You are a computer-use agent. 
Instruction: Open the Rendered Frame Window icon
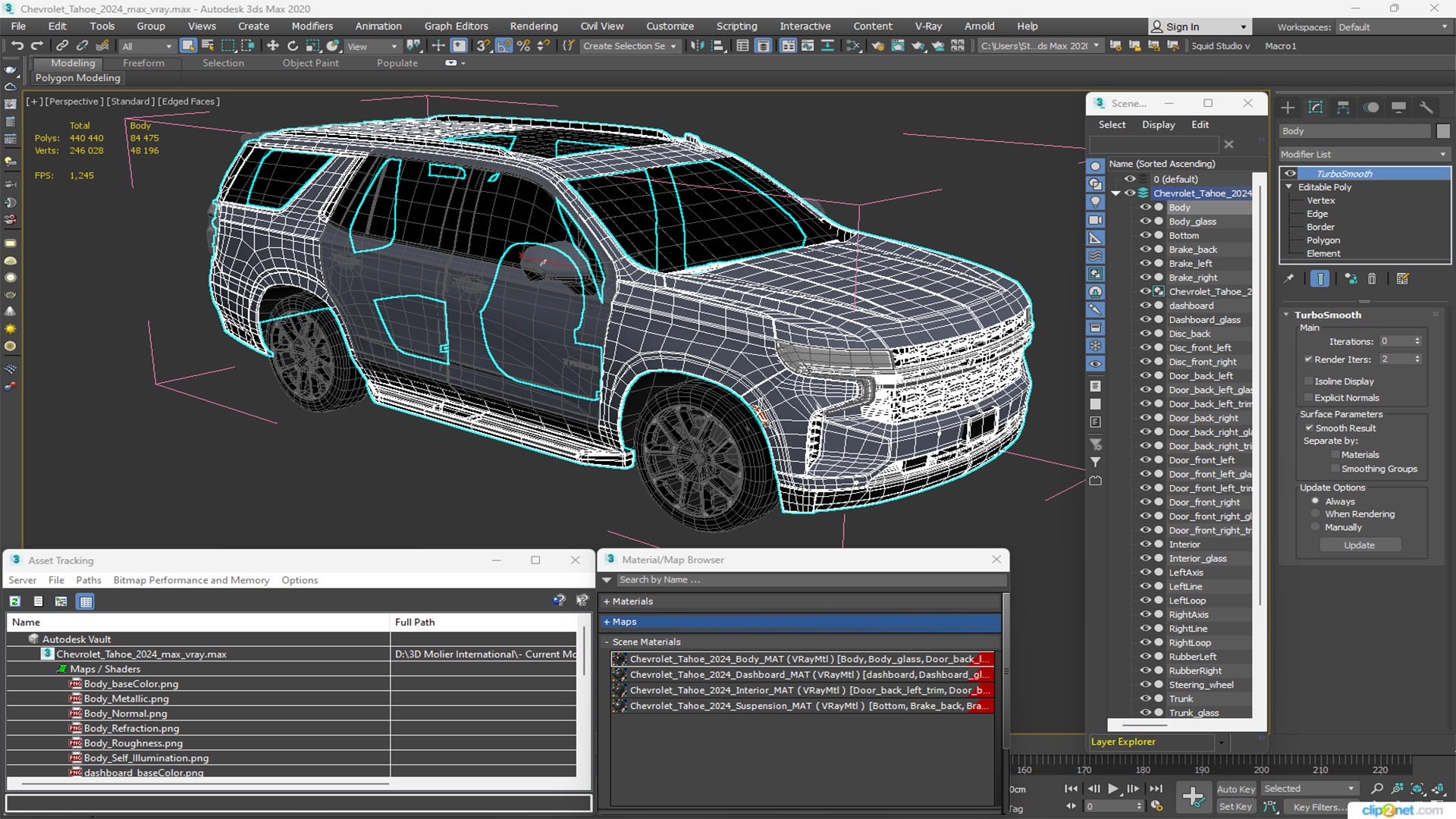click(898, 46)
